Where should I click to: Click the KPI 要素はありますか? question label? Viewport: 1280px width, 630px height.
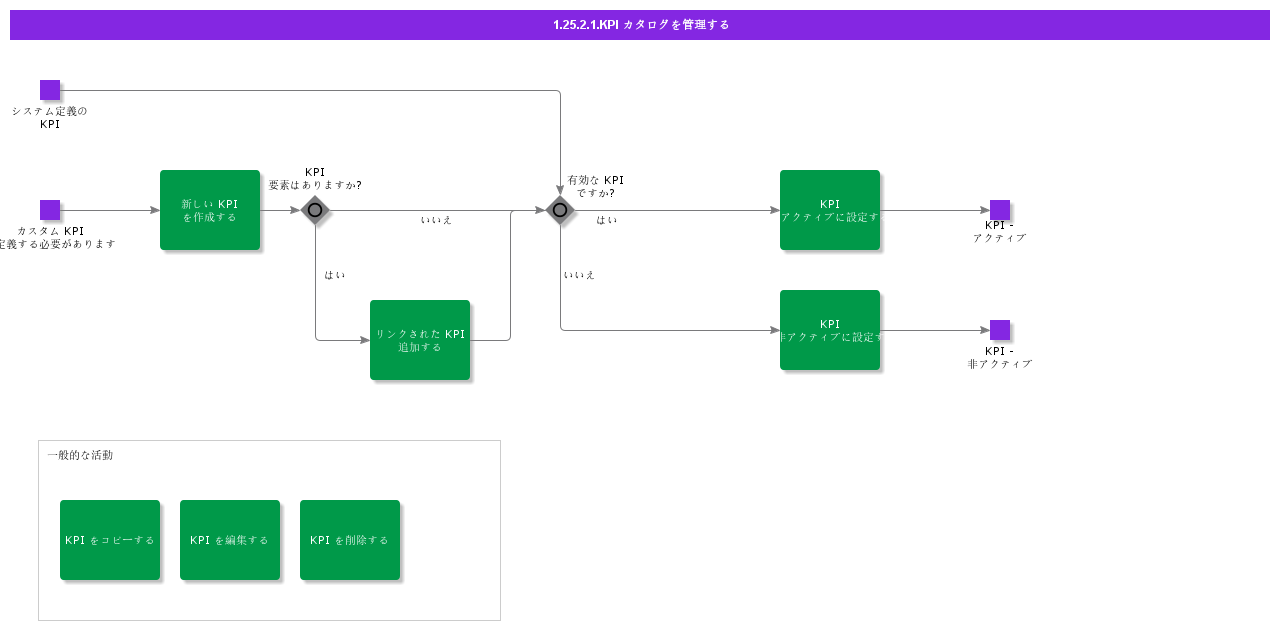click(x=315, y=178)
